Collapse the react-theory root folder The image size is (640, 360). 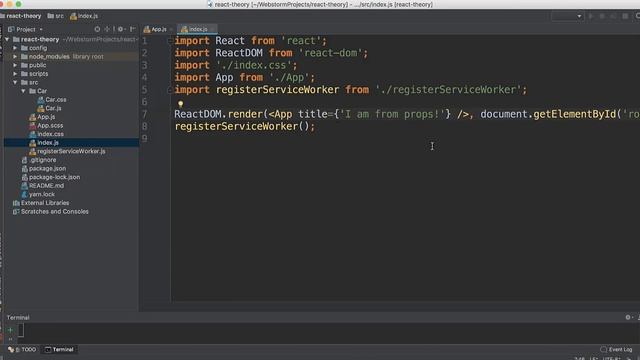(x=7, y=39)
